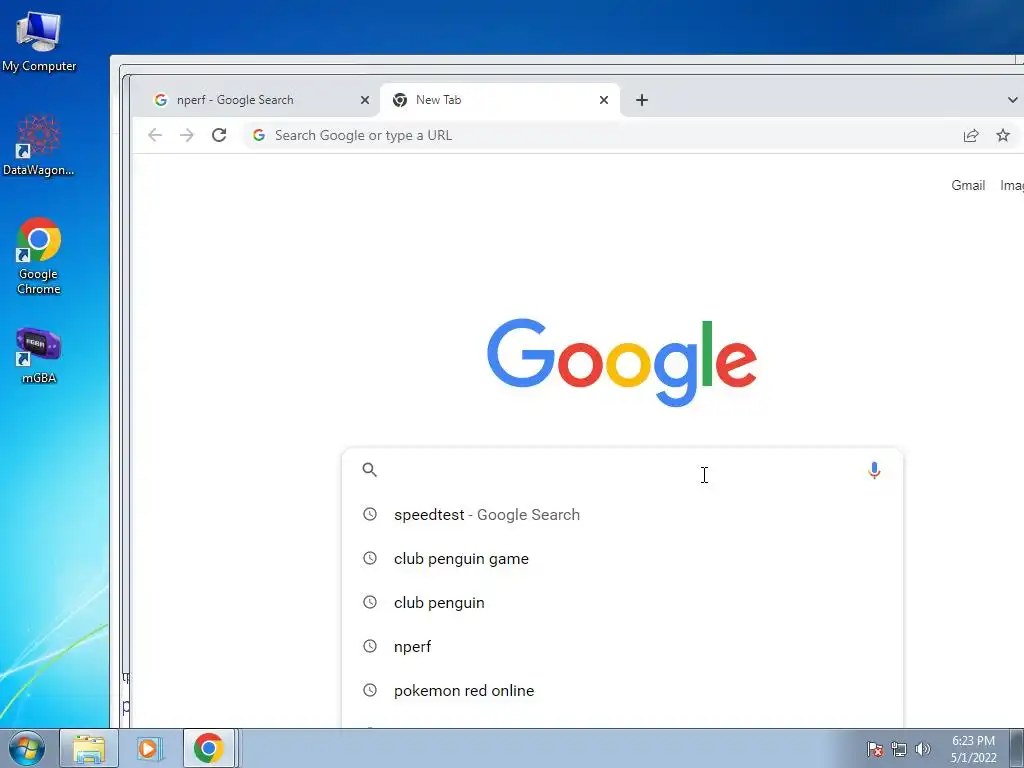Click Show Desktop at the taskbar's end

pyautogui.click(x=1017, y=748)
